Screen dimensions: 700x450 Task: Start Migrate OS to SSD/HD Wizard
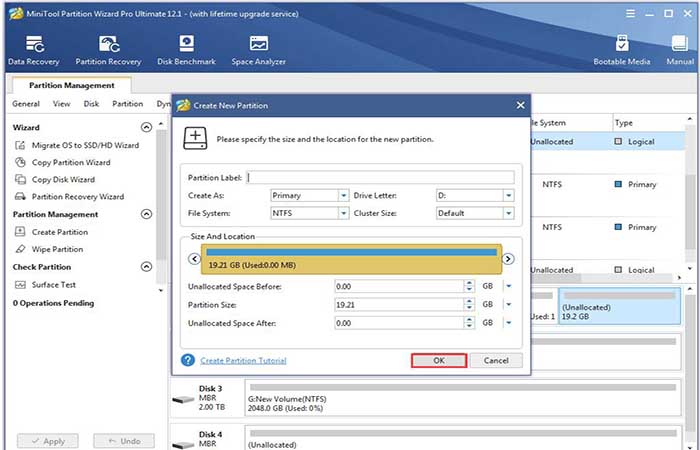pyautogui.click(x=77, y=145)
